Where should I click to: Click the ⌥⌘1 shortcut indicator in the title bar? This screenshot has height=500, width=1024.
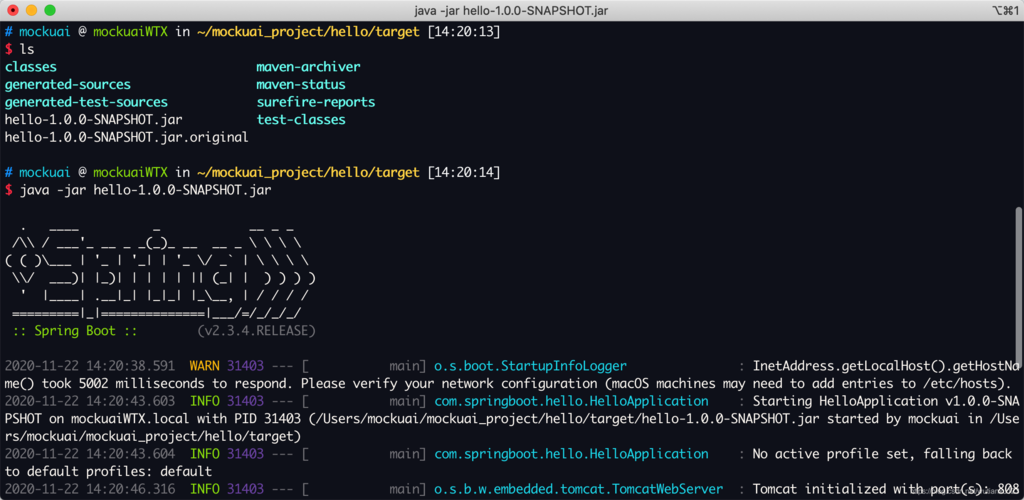click(x=1000, y=10)
